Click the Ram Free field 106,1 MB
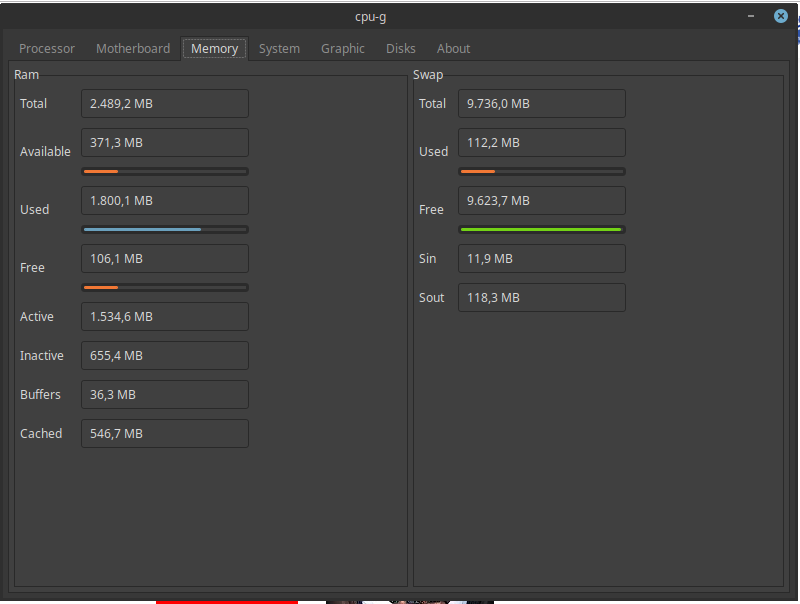 click(165, 259)
